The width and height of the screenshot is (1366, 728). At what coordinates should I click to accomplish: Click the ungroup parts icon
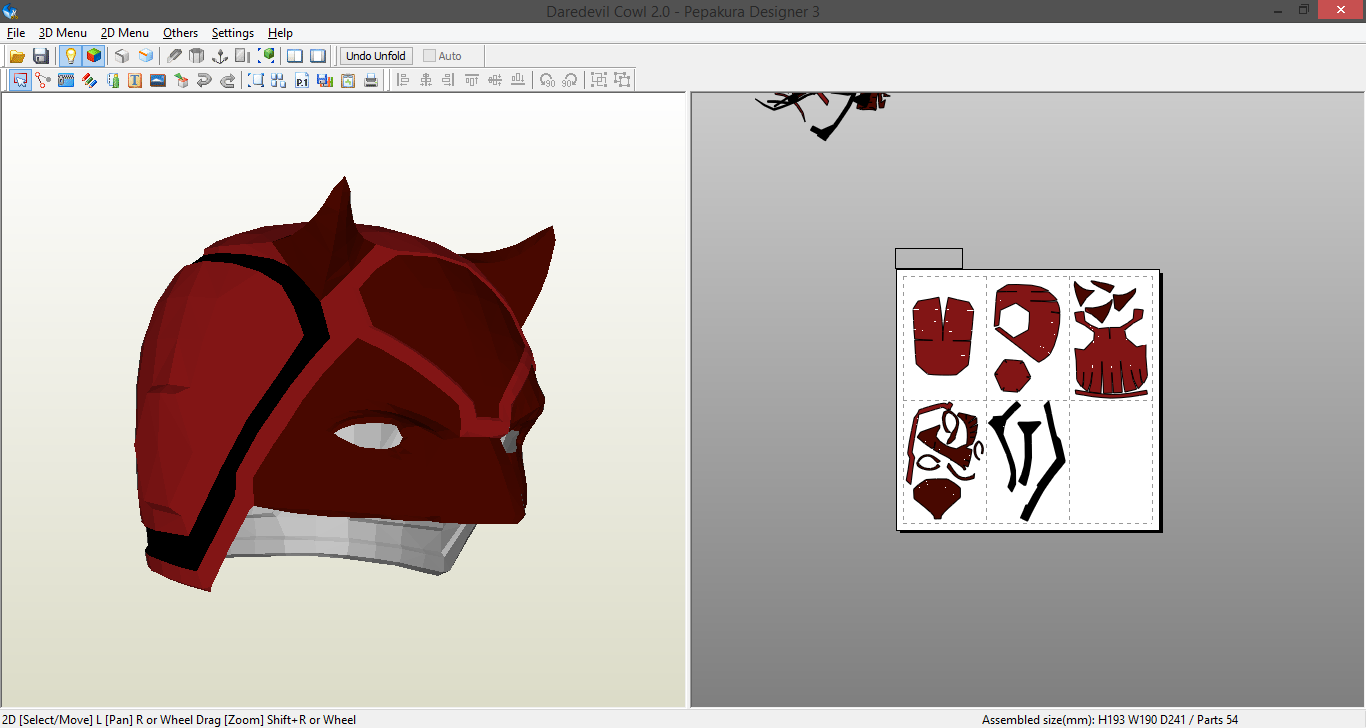(x=622, y=80)
